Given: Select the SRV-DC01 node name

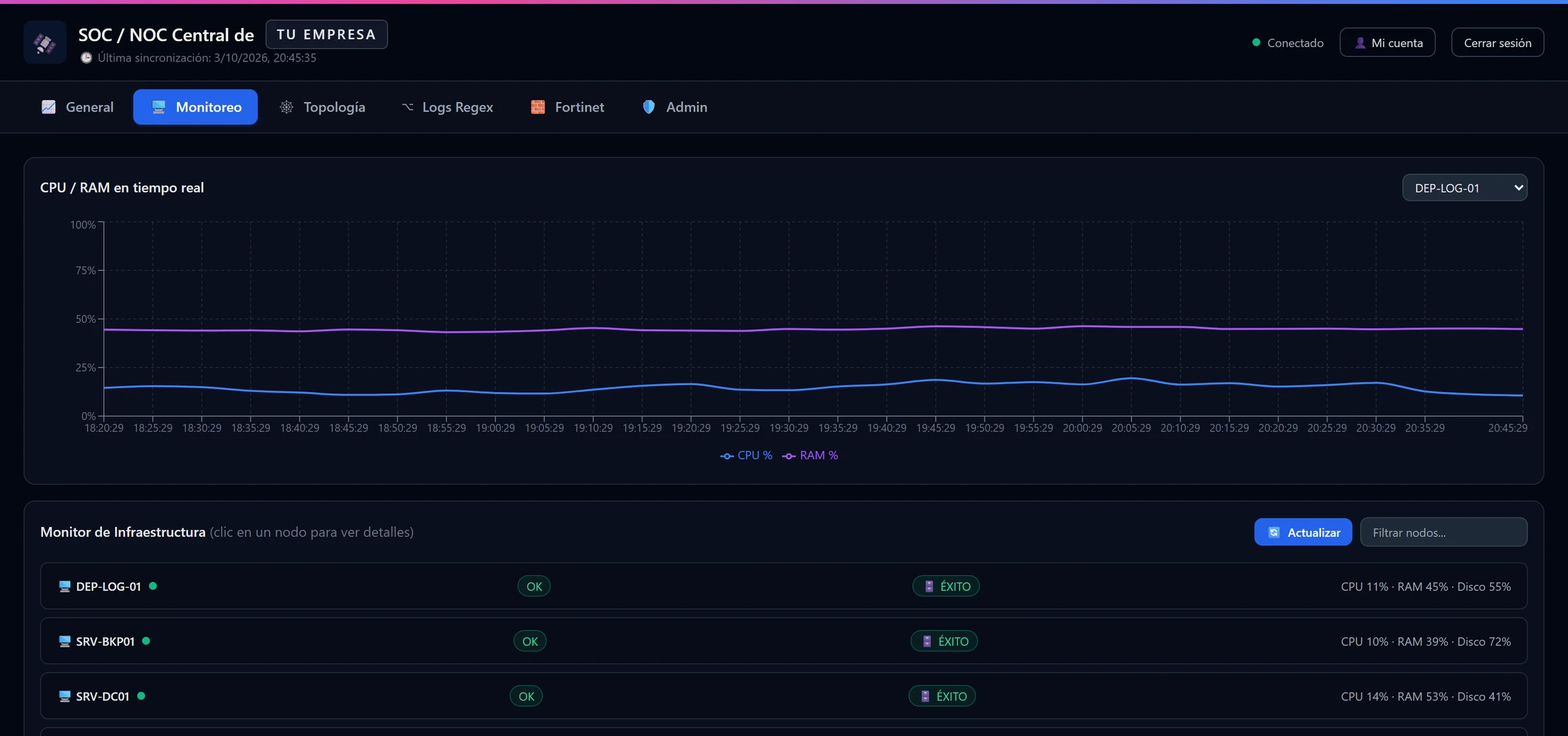Looking at the screenshot, I should [x=103, y=696].
